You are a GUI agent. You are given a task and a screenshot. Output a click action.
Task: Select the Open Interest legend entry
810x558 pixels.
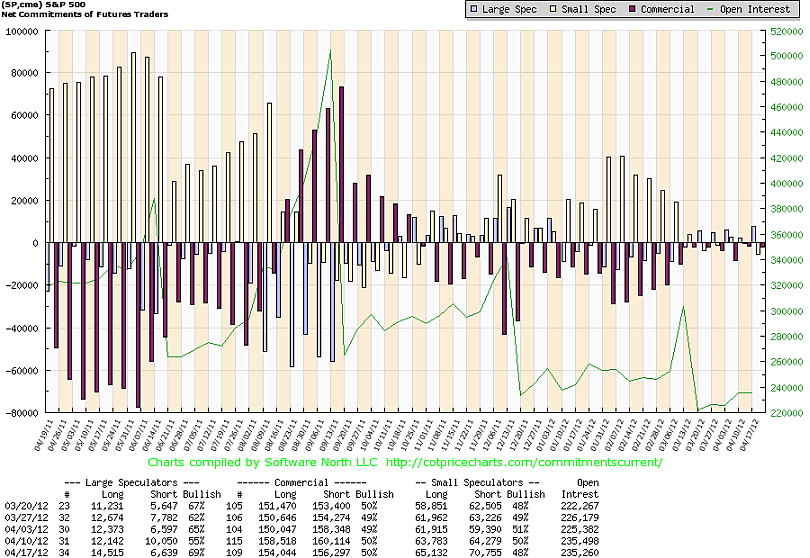(x=749, y=9)
